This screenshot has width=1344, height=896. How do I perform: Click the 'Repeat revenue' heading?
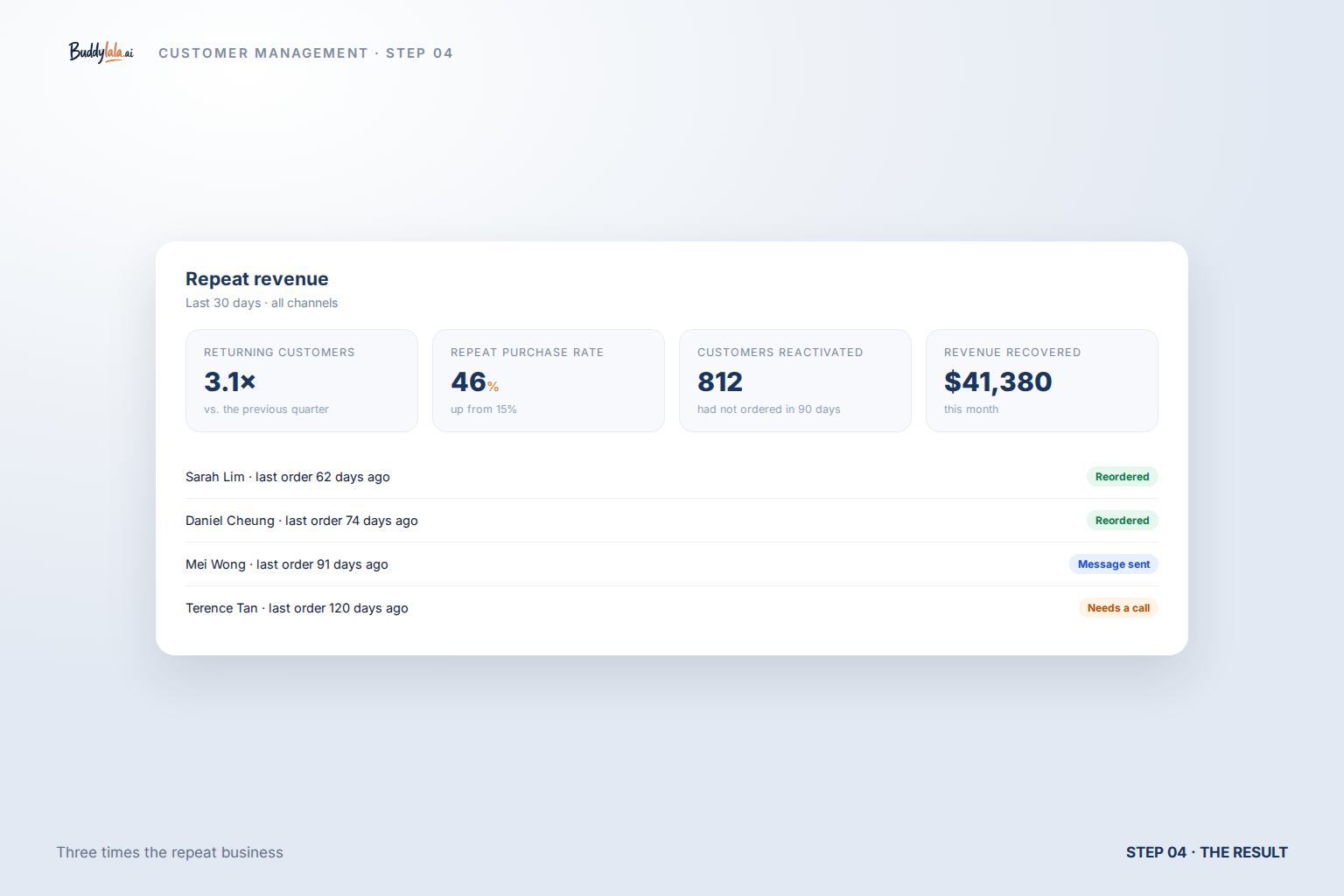point(257,279)
